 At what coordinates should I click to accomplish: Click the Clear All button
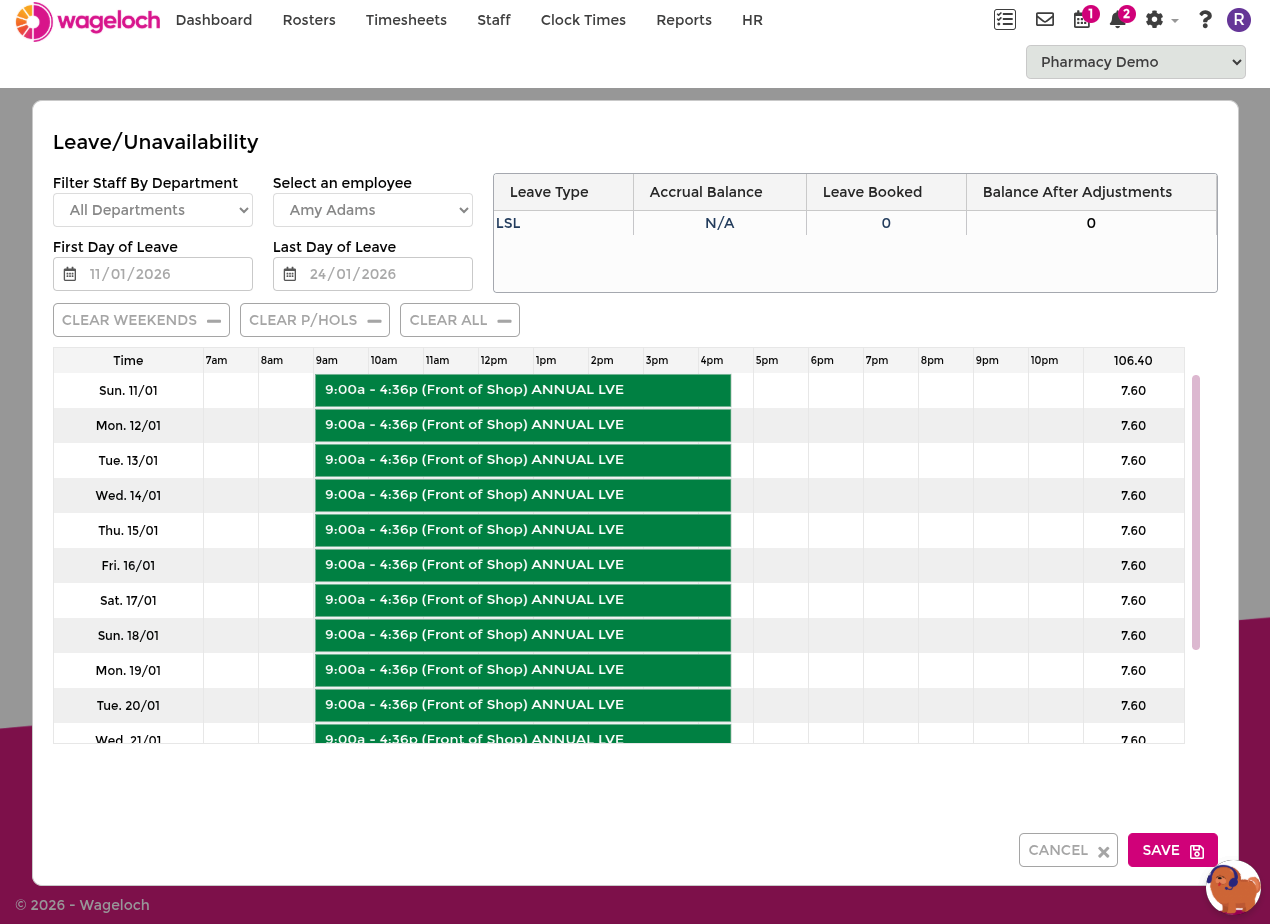click(x=460, y=320)
